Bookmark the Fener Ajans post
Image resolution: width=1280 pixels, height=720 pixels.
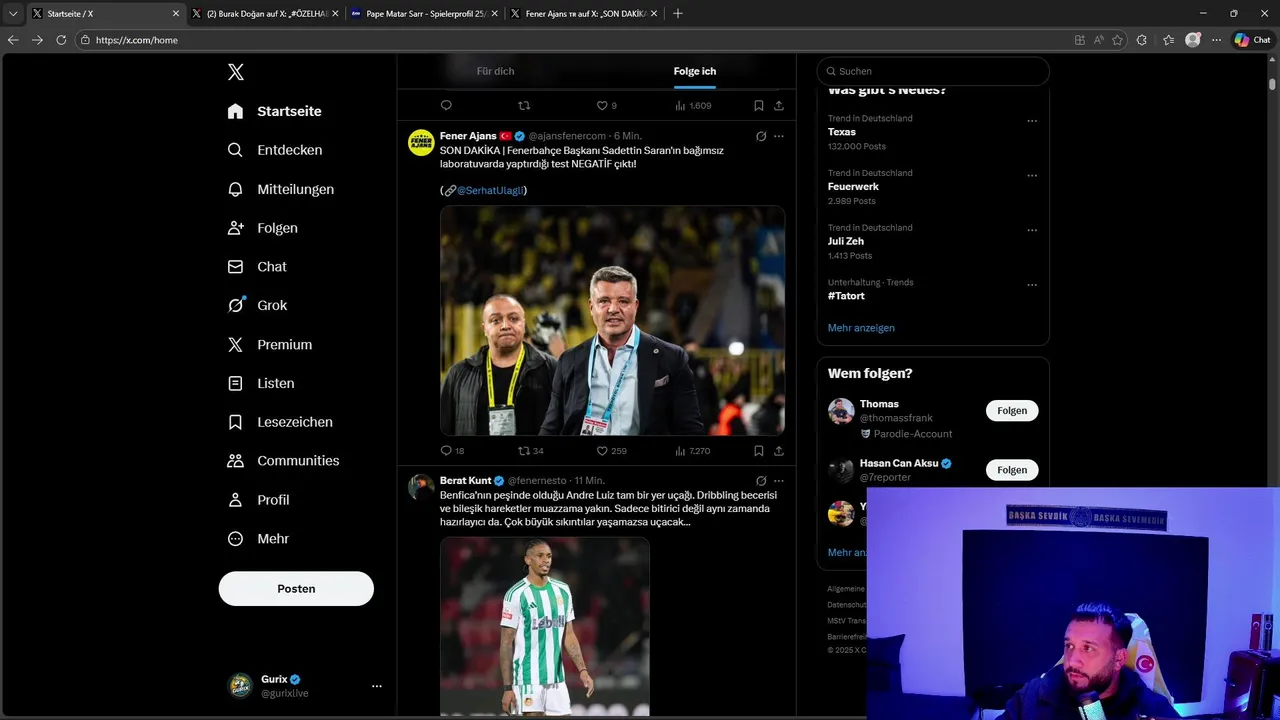(x=758, y=451)
